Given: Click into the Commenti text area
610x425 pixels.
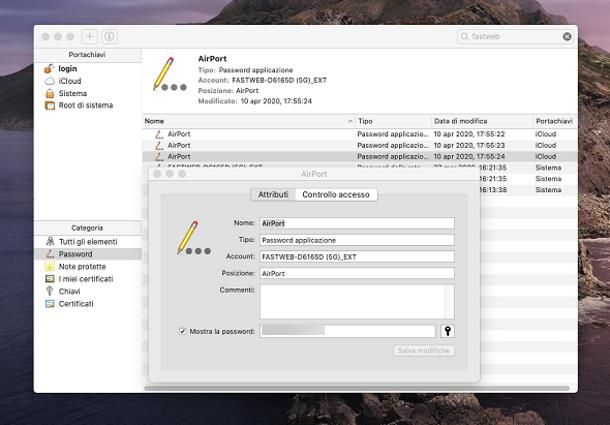Looking at the screenshot, I should click(x=357, y=302).
